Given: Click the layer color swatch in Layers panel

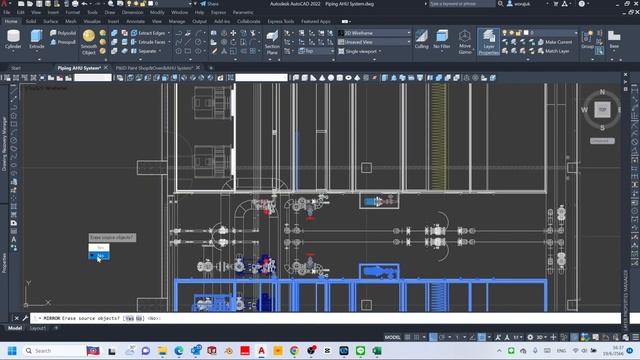Looking at the screenshot, I should tap(526, 33).
